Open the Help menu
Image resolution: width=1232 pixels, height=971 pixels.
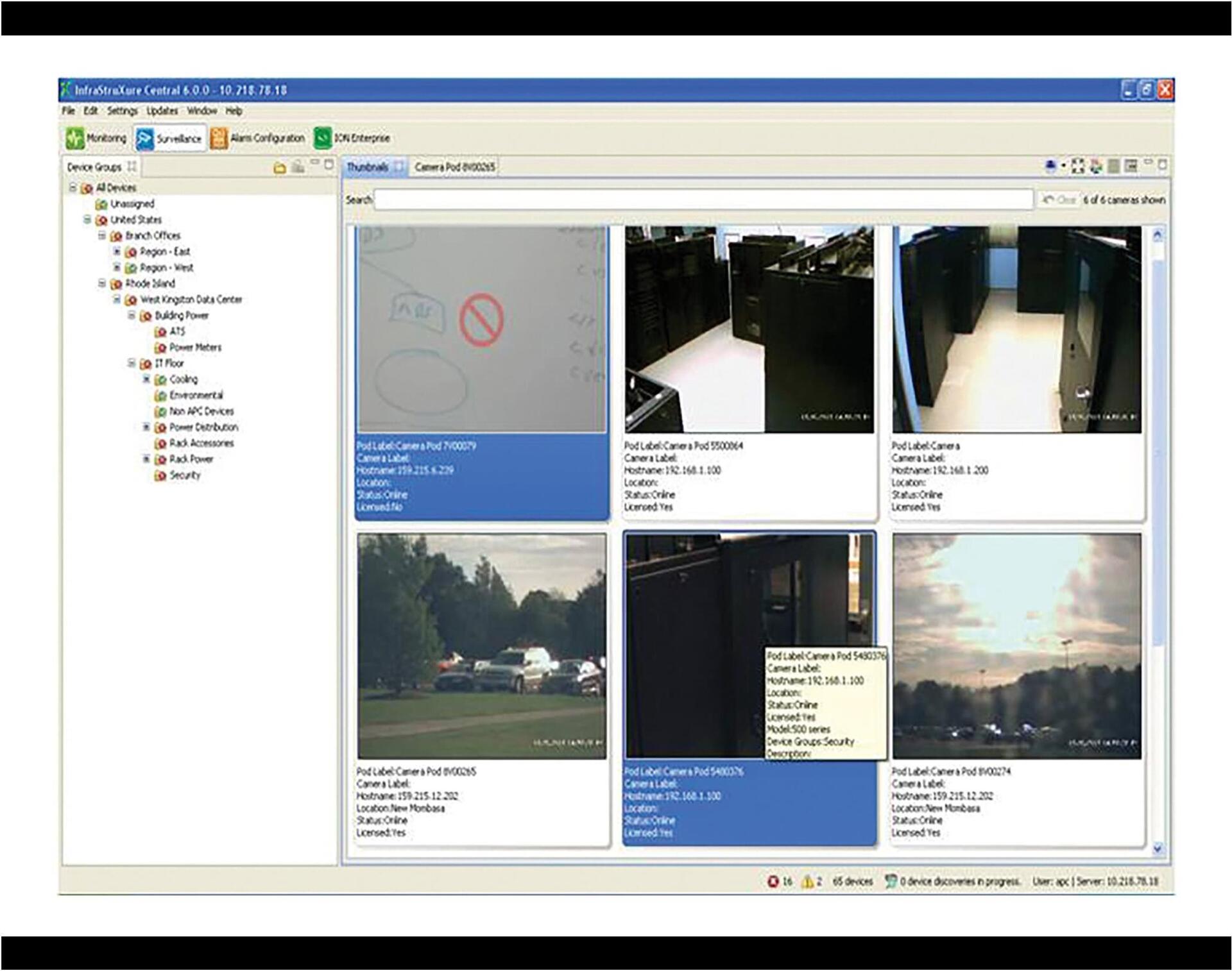234,111
